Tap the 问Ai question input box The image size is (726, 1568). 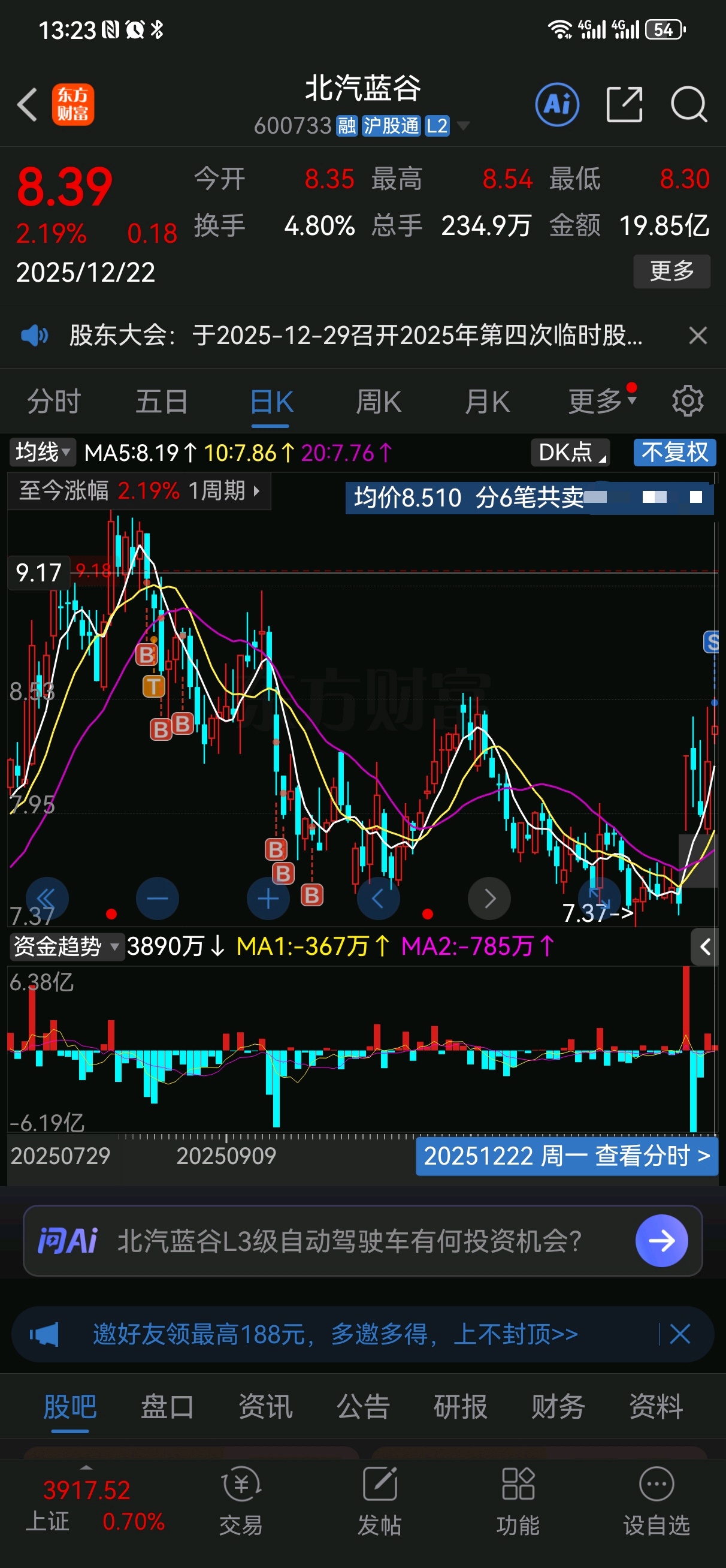(362, 1241)
